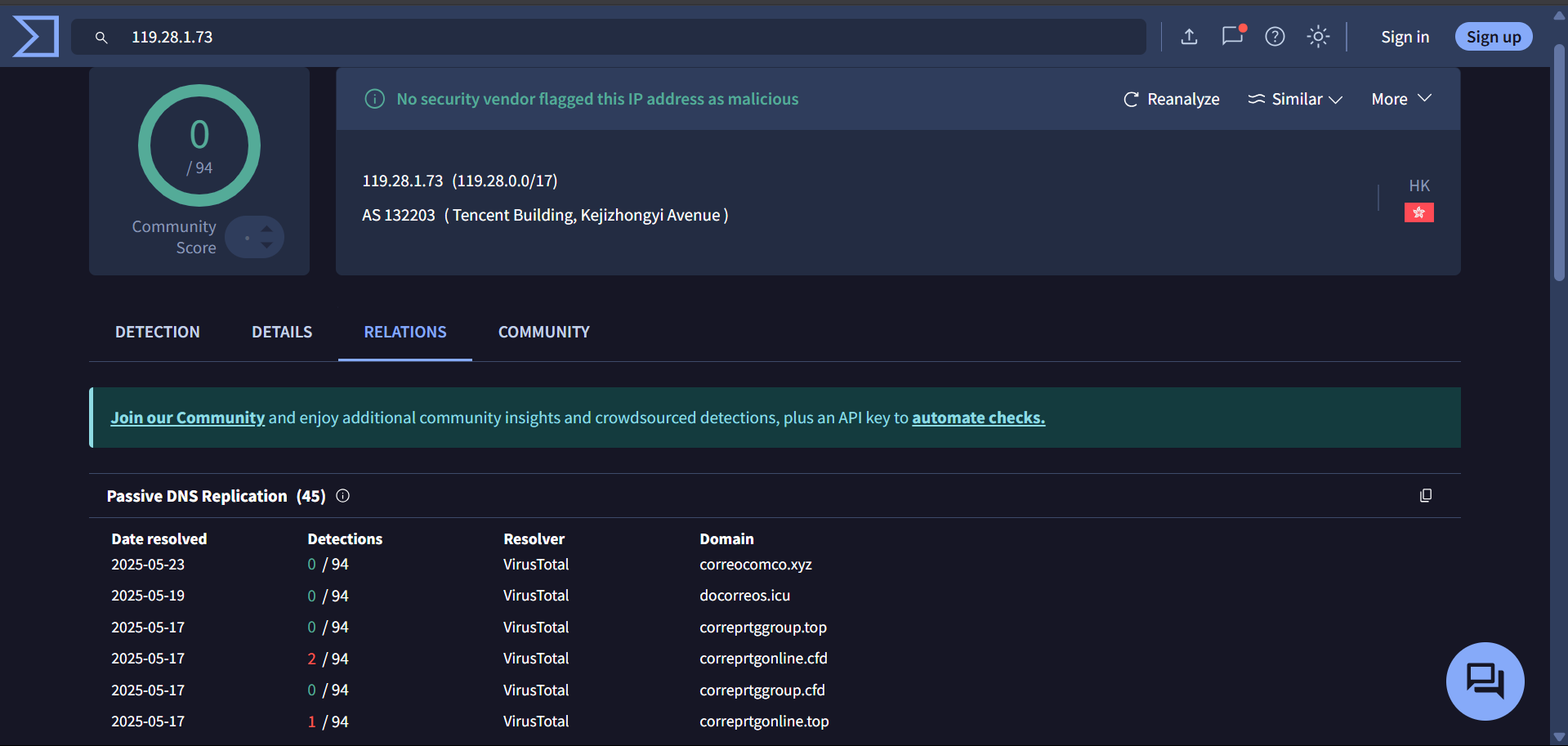Screen dimensions: 1568x746
Task: Open the automate checks link
Action: point(978,417)
